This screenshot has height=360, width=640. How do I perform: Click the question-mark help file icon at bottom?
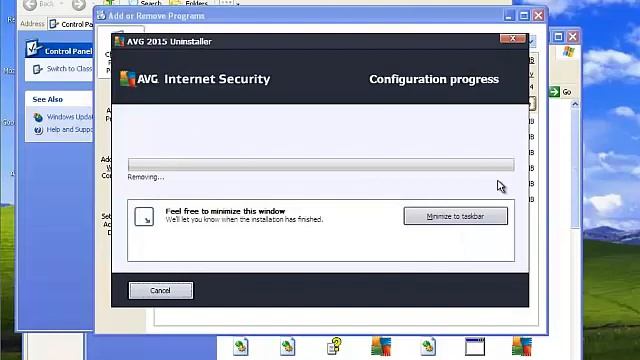pos(335,346)
